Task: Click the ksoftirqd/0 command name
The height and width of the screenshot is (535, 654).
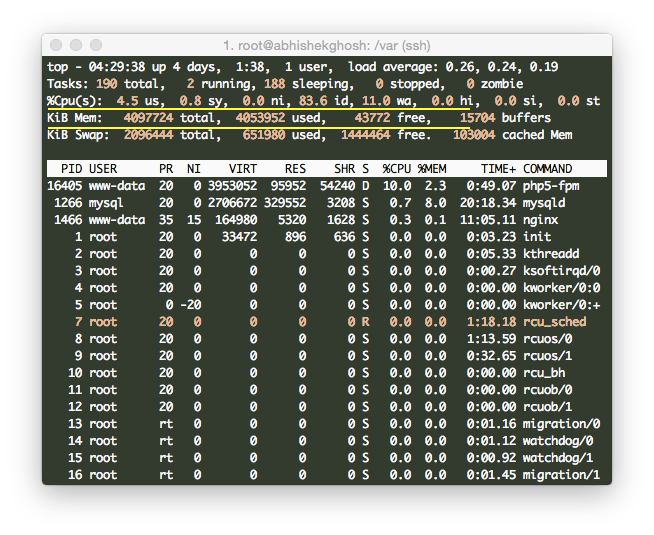Action: [561, 271]
